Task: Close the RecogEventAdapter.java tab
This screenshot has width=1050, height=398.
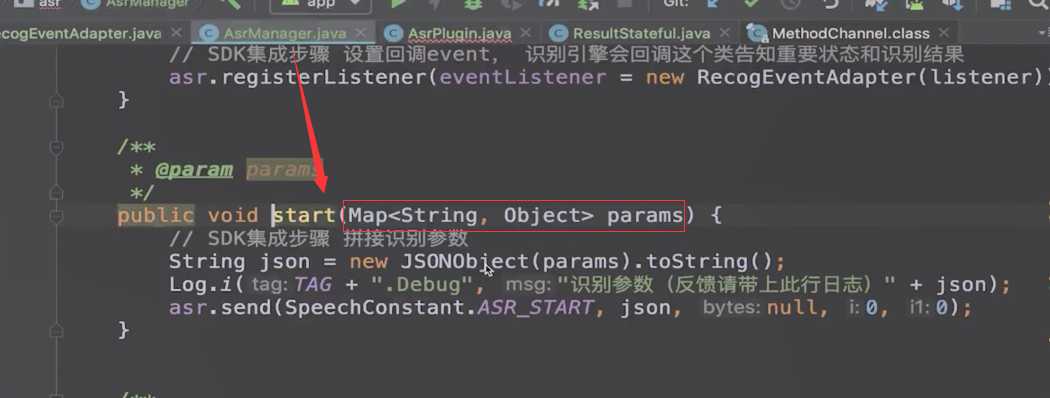Action: point(176,32)
